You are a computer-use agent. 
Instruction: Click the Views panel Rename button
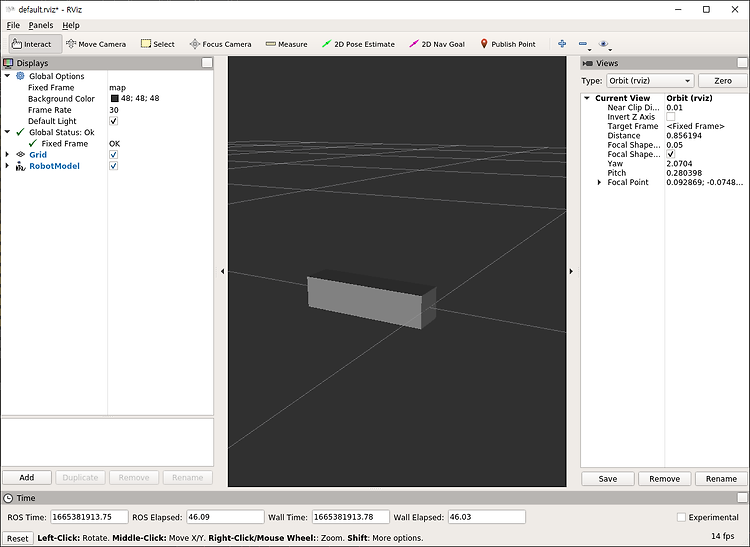721,479
